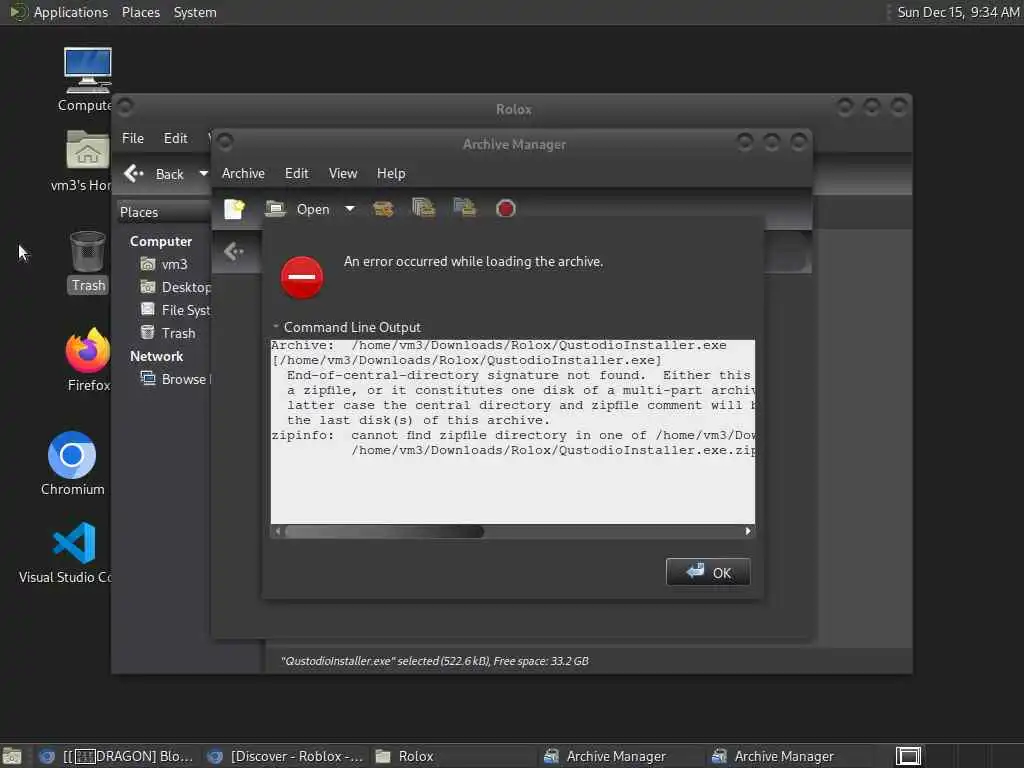Switch to Discover - Roblox taskbar window
This screenshot has width=1024, height=768.
tap(285, 756)
